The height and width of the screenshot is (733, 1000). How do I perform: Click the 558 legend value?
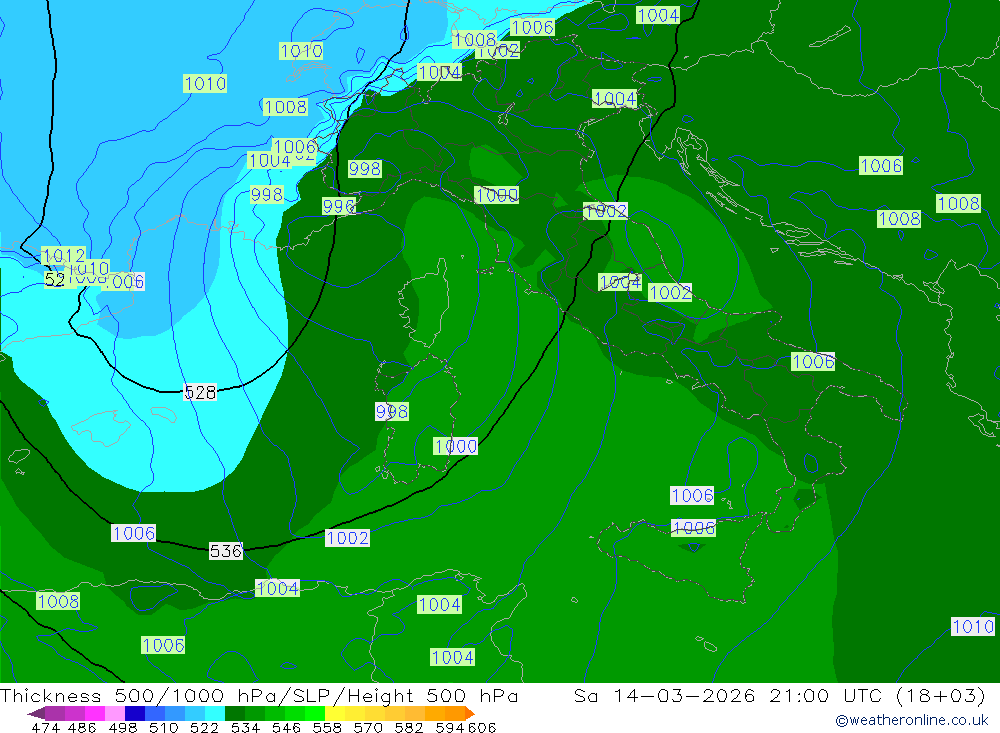click(x=327, y=727)
